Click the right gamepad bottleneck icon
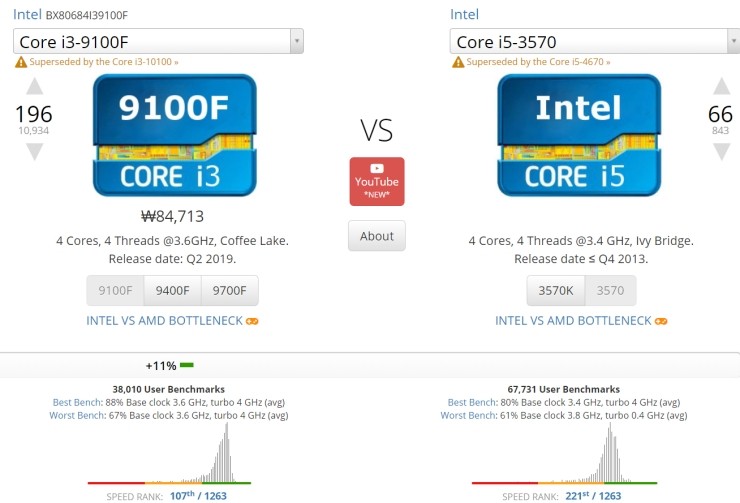The width and height of the screenshot is (740, 503). point(661,321)
